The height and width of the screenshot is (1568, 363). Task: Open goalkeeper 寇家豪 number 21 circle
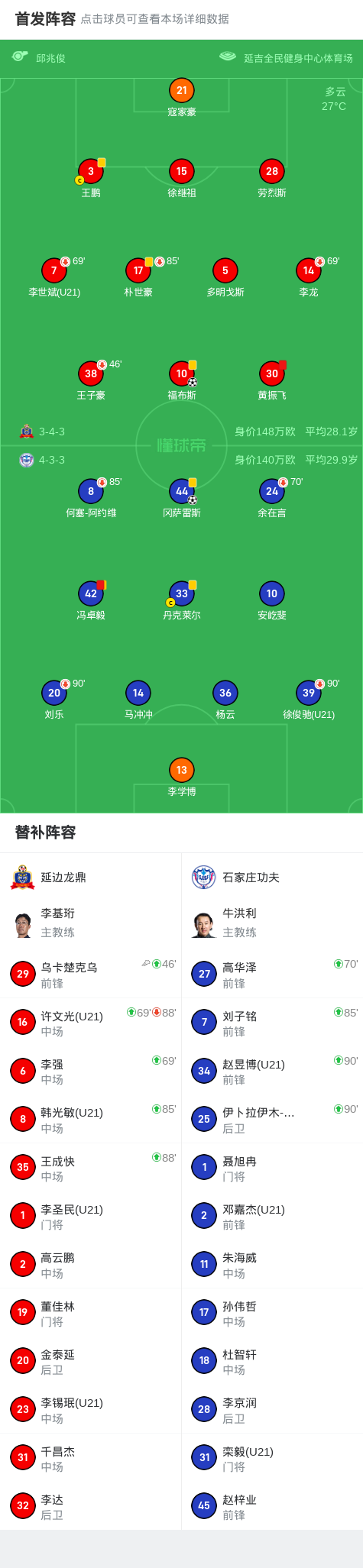pyautogui.click(x=181, y=90)
